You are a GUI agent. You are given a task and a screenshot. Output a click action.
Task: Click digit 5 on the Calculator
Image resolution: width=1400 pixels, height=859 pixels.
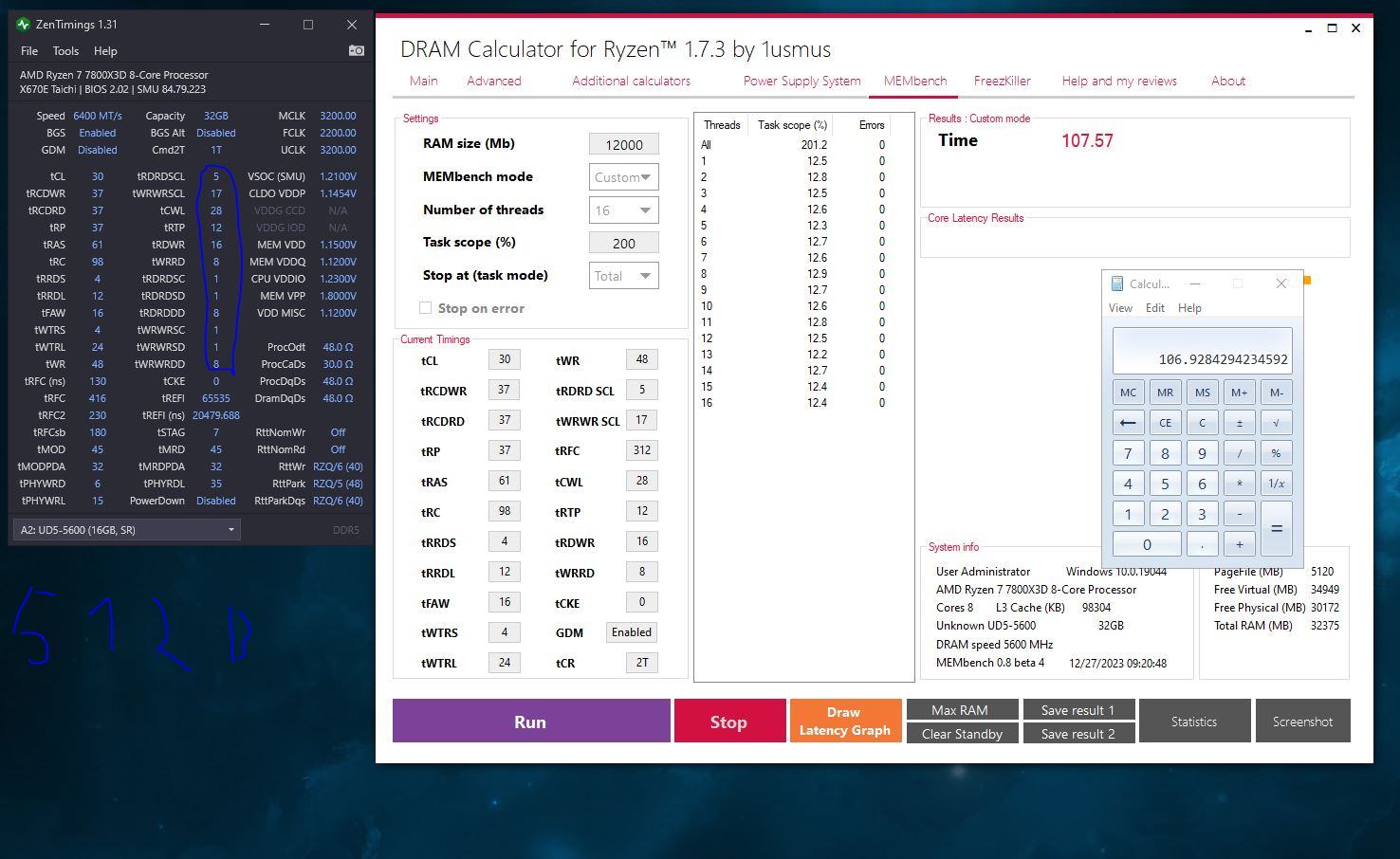pos(1165,484)
